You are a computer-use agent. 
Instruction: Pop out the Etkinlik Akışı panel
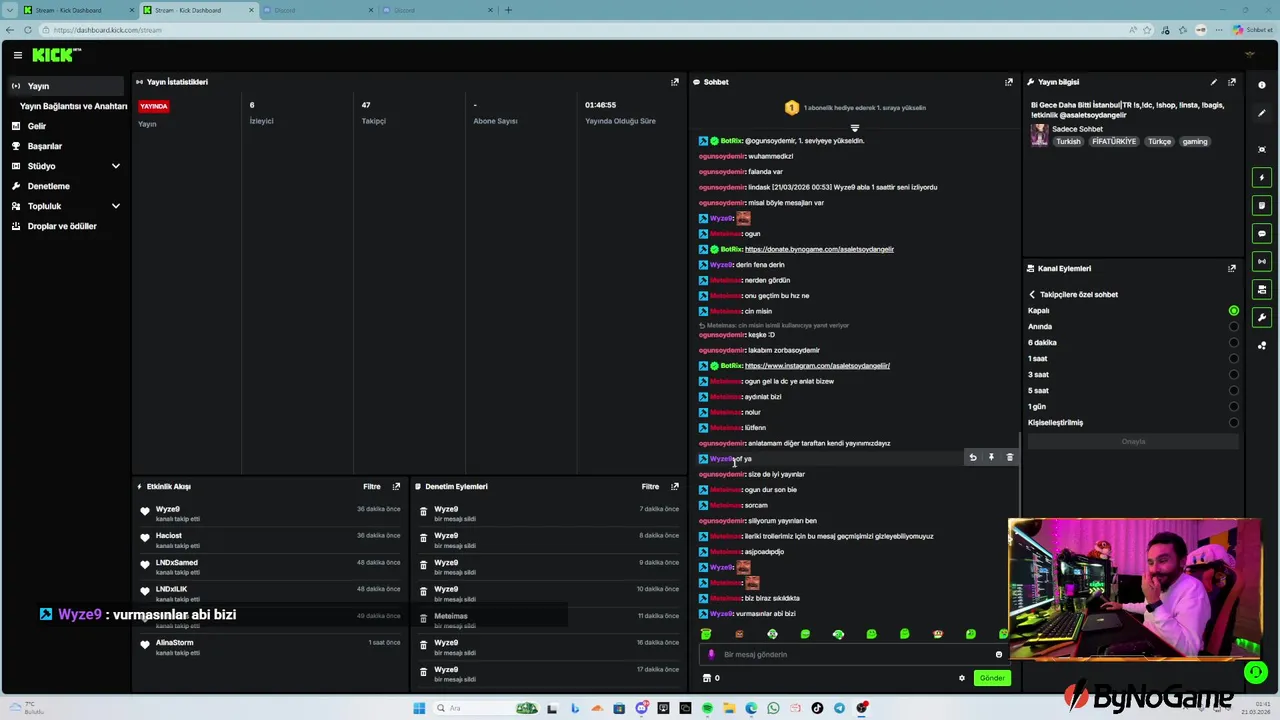click(396, 486)
